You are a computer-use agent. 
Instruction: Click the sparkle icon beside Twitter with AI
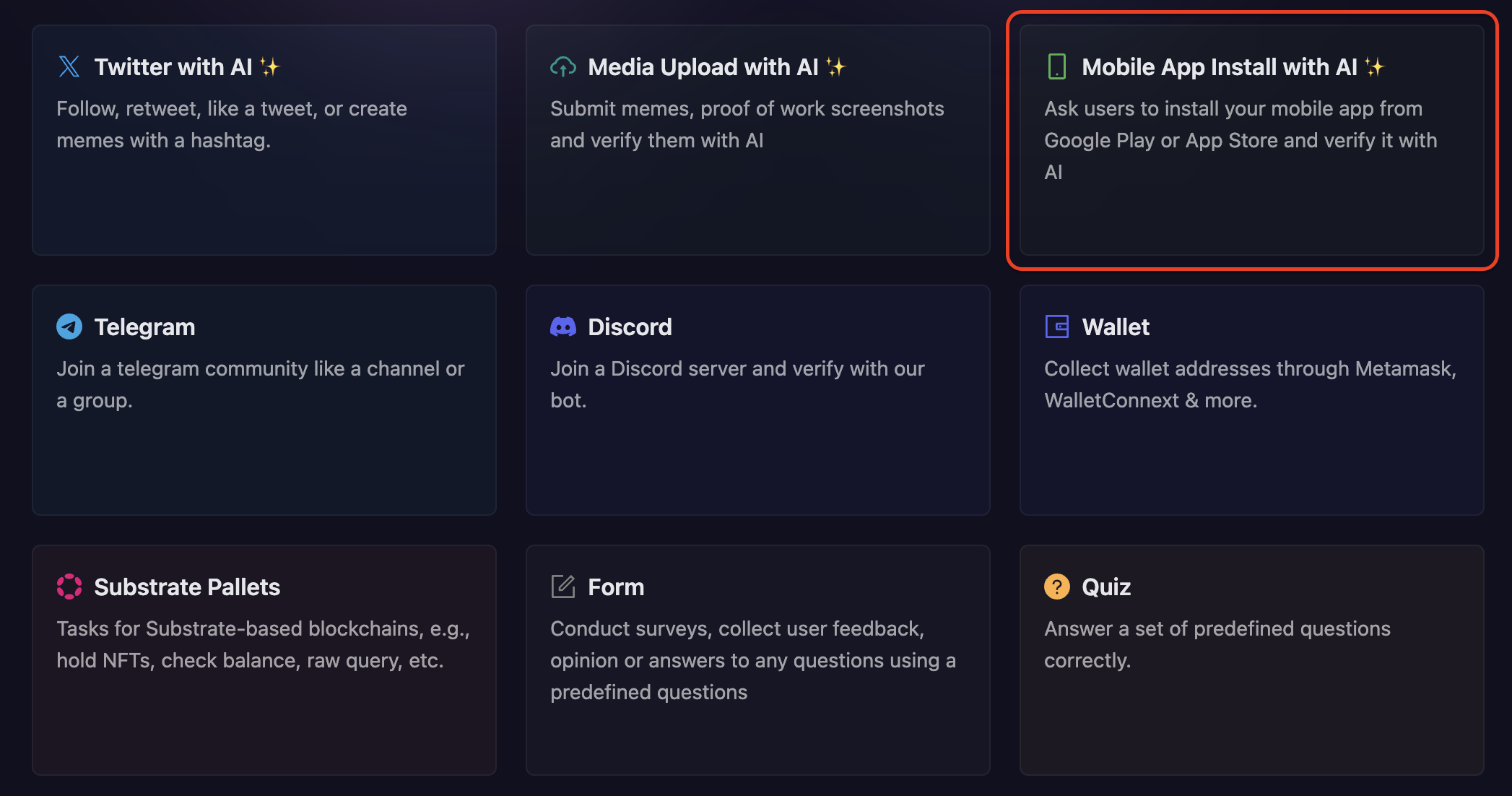coord(270,67)
